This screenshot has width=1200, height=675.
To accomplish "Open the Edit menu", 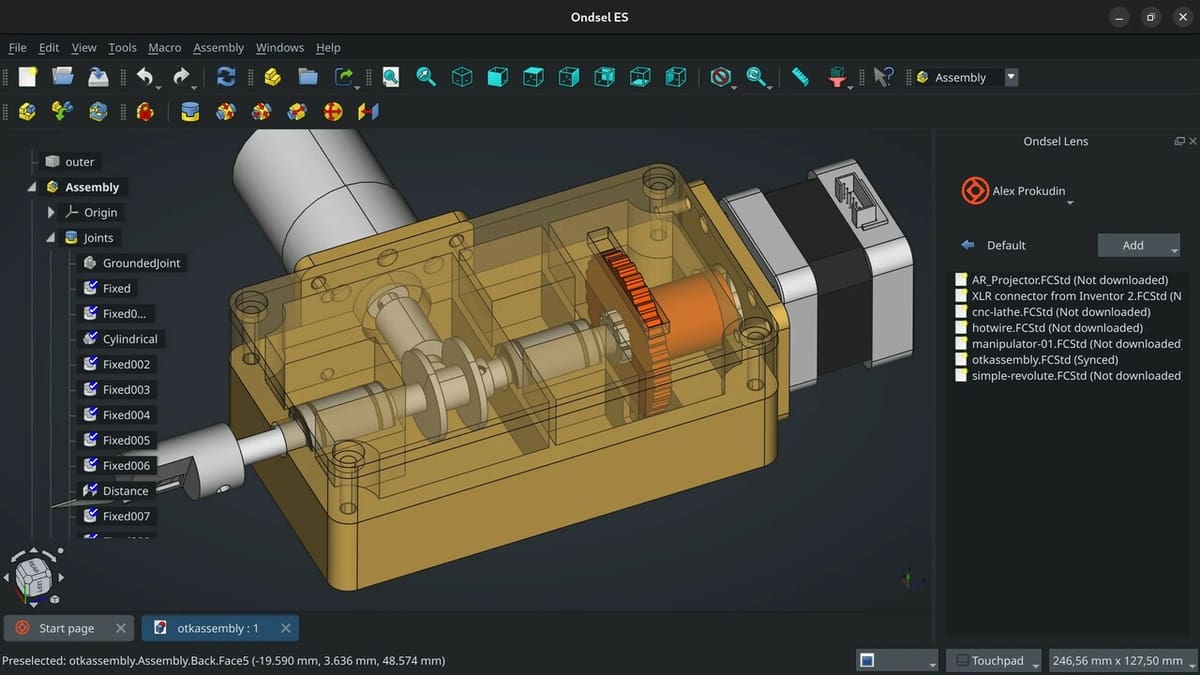I will pos(49,47).
